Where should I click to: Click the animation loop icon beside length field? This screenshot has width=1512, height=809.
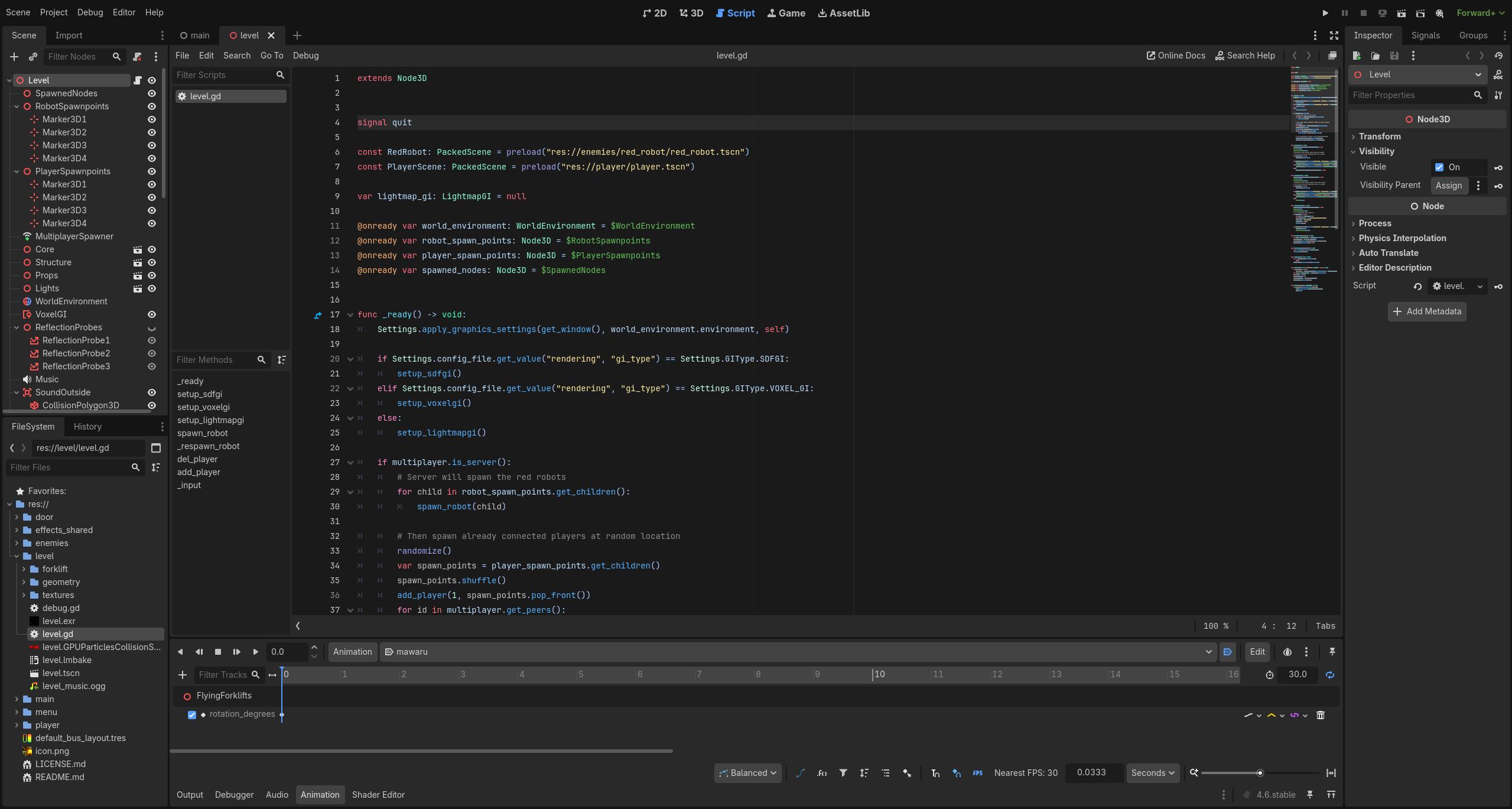click(1330, 675)
